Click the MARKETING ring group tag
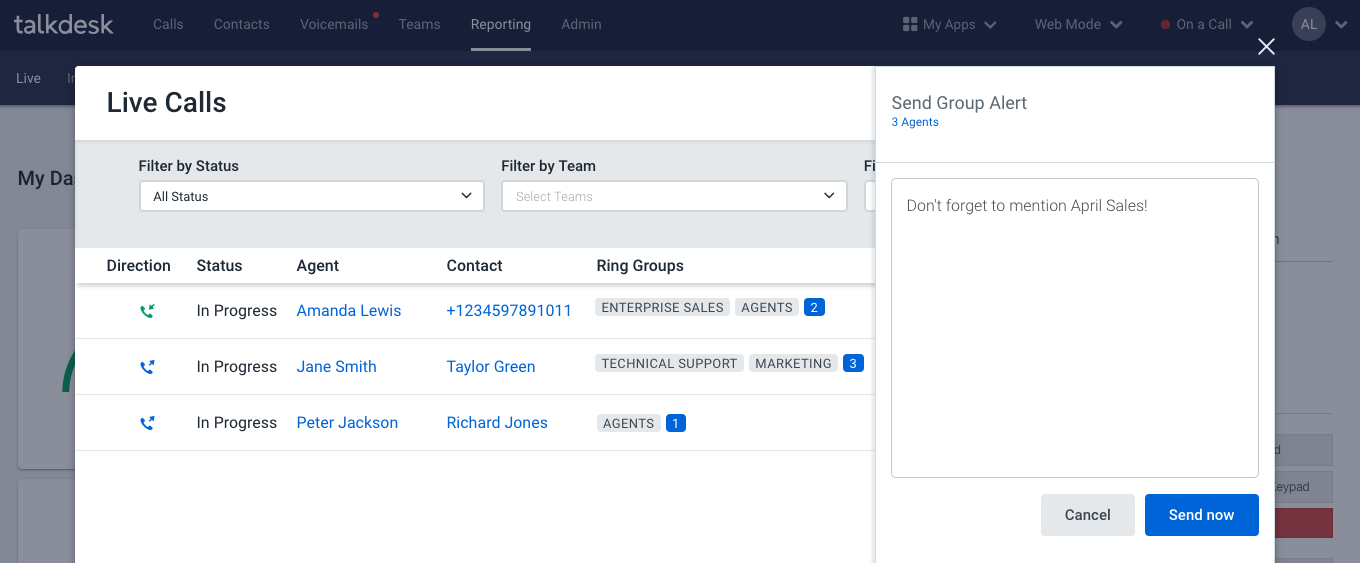 click(794, 363)
